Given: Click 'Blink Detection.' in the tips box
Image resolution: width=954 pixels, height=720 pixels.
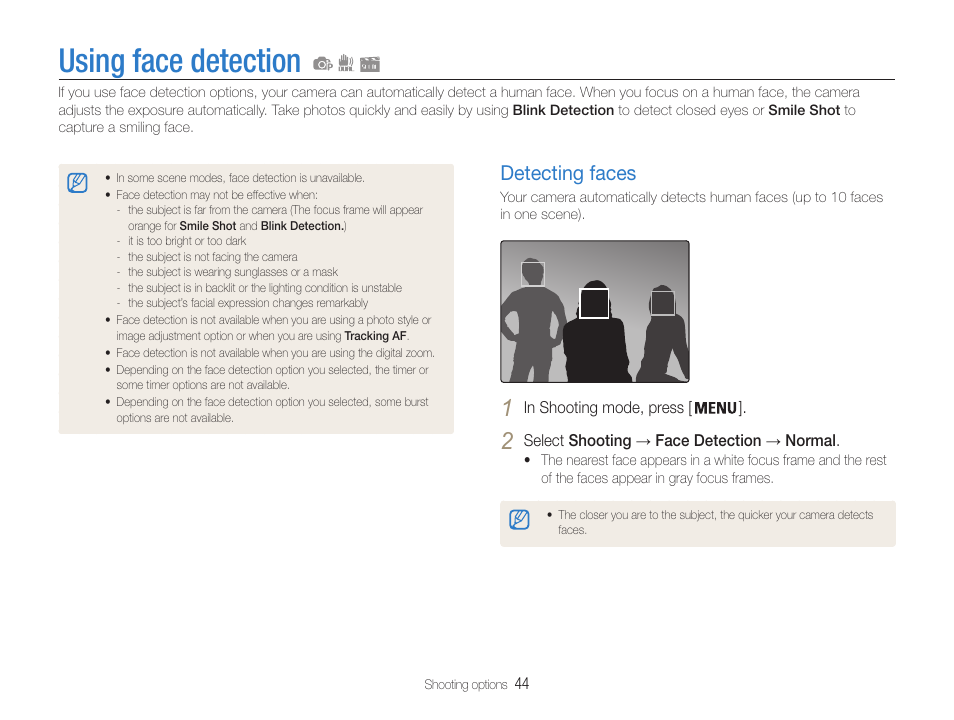Looking at the screenshot, I should coord(302,226).
